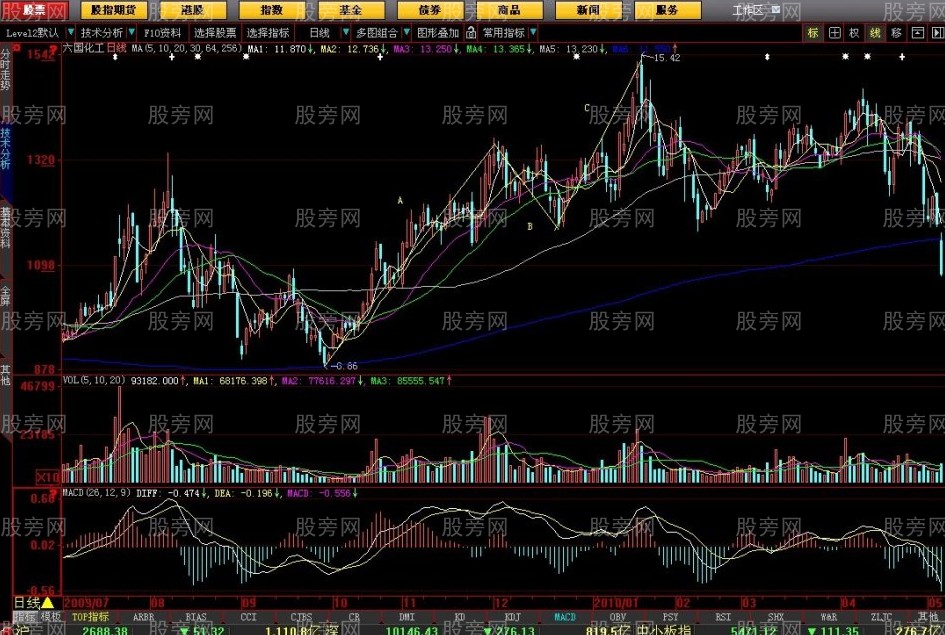
Task: Select the W&R indicator tab
Action: point(829,617)
